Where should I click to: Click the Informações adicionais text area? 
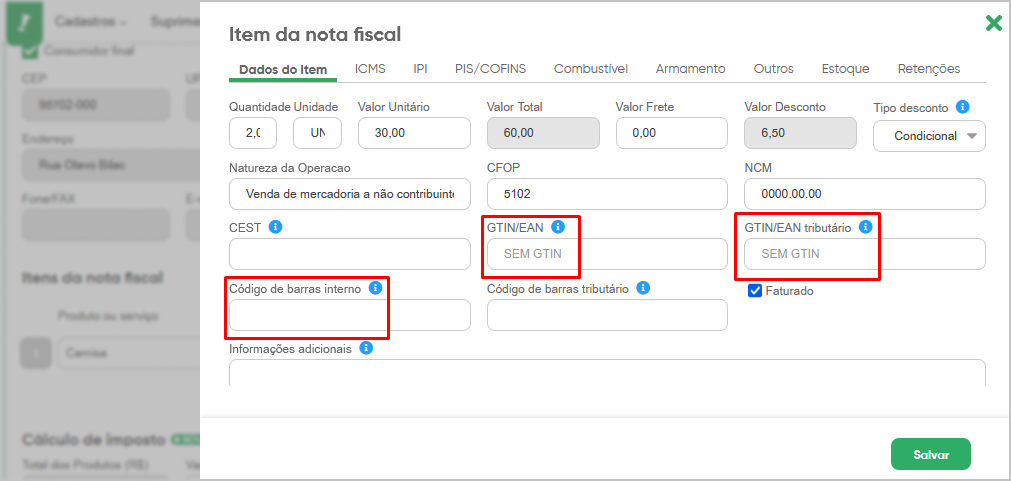point(607,373)
